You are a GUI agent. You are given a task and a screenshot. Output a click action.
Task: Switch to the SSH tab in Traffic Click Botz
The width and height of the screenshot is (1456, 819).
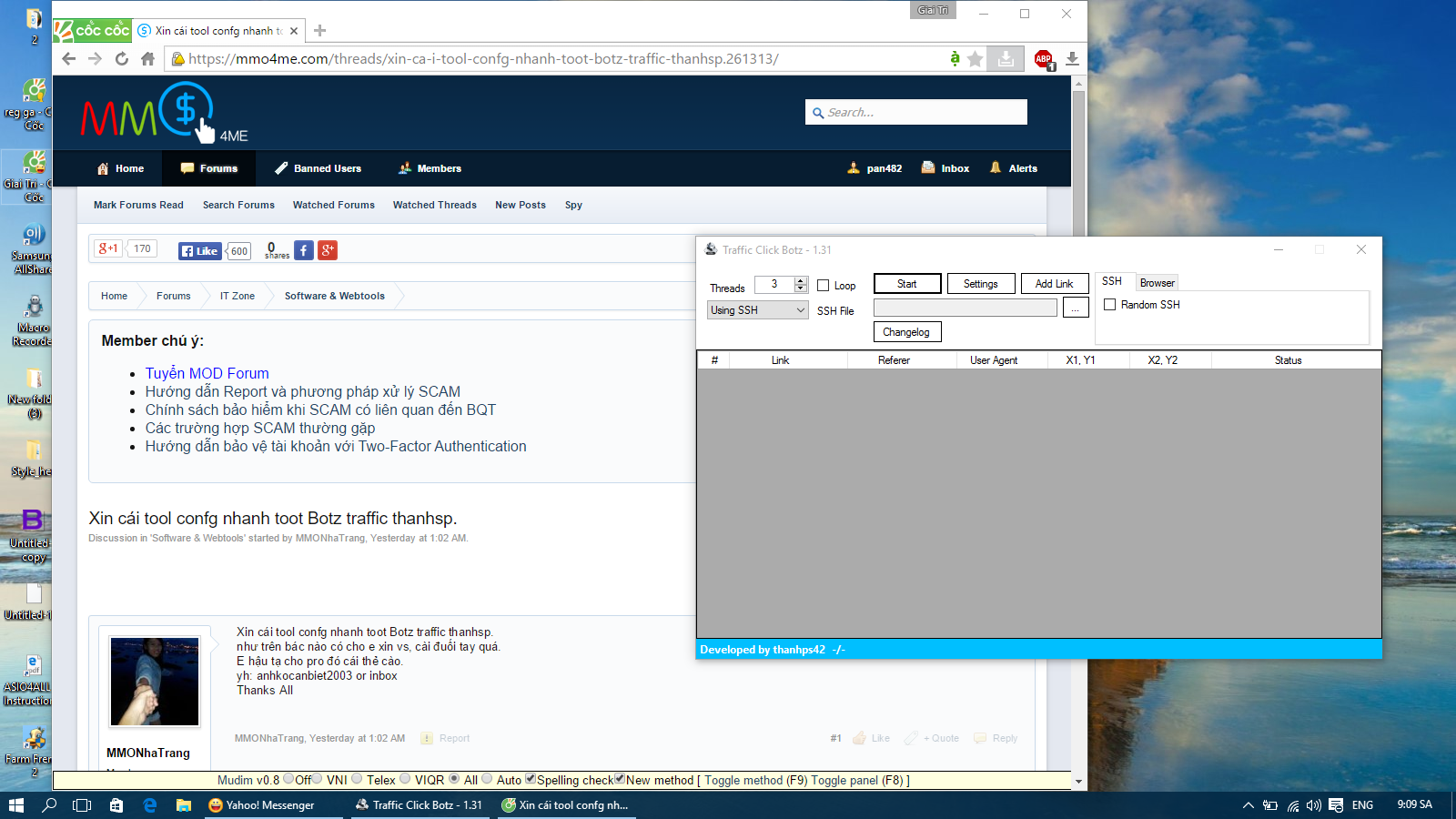(1112, 282)
